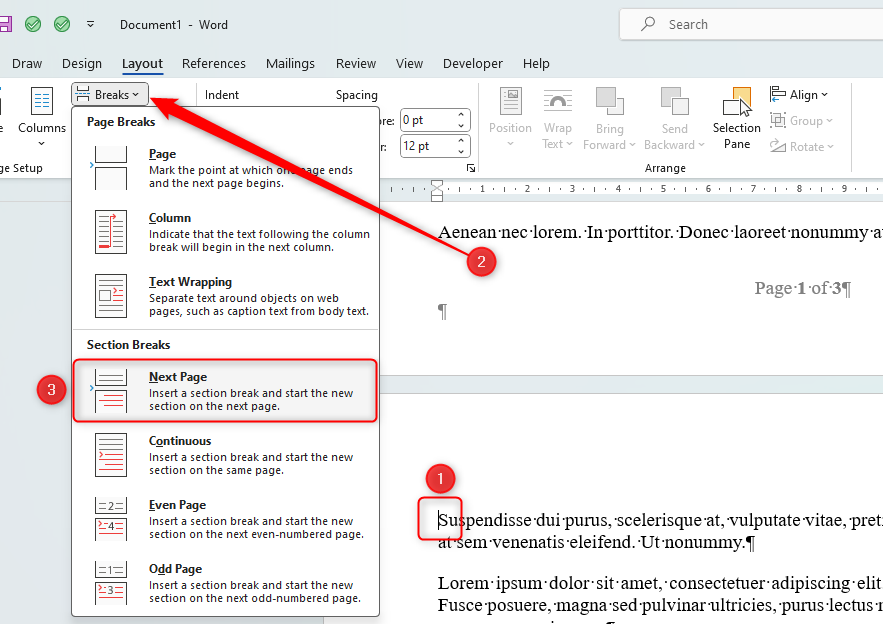
Task: Insert an Even Page section break
Action: click(225, 519)
